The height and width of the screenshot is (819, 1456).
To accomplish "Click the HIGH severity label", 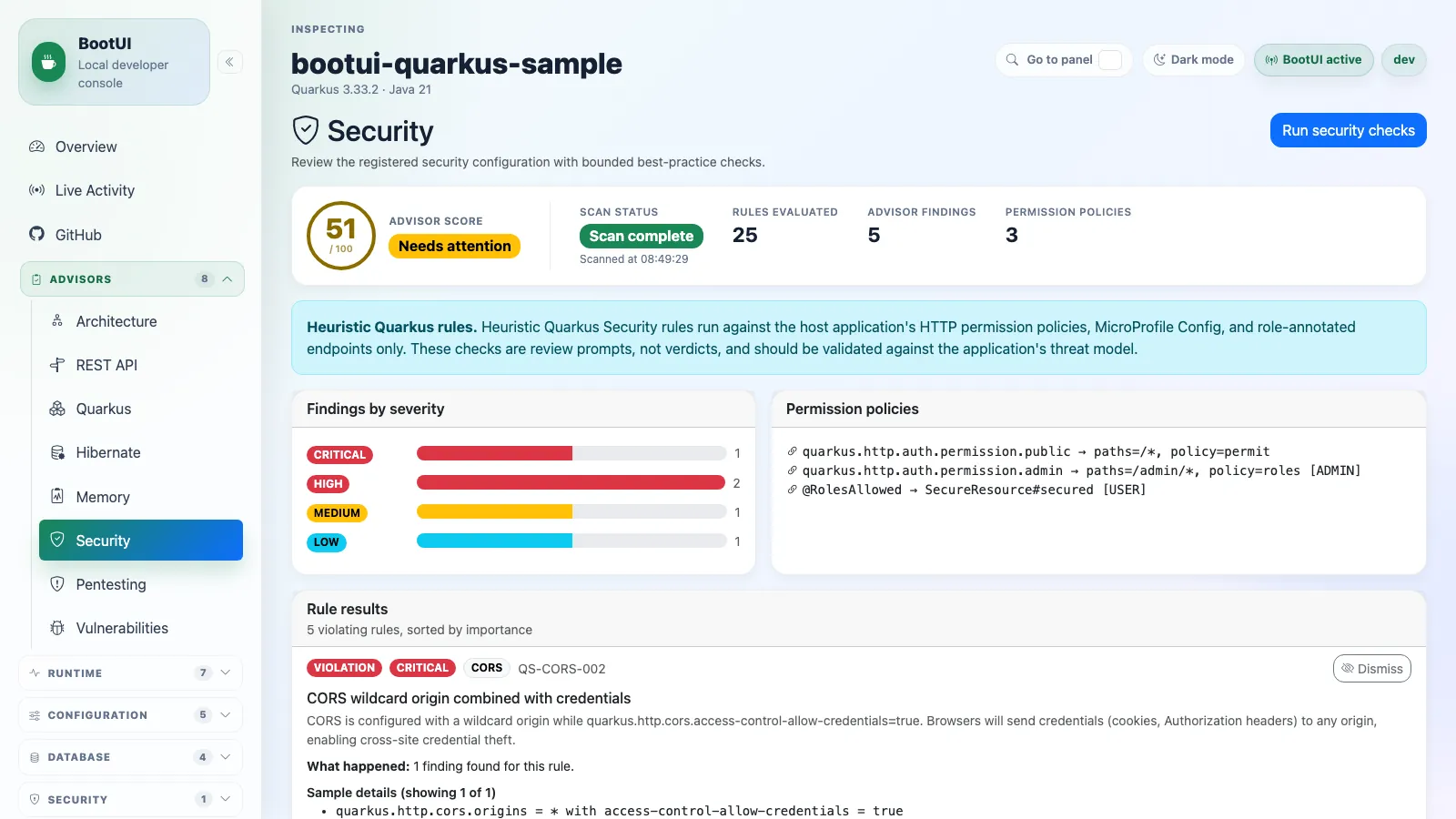I will pos(328,484).
